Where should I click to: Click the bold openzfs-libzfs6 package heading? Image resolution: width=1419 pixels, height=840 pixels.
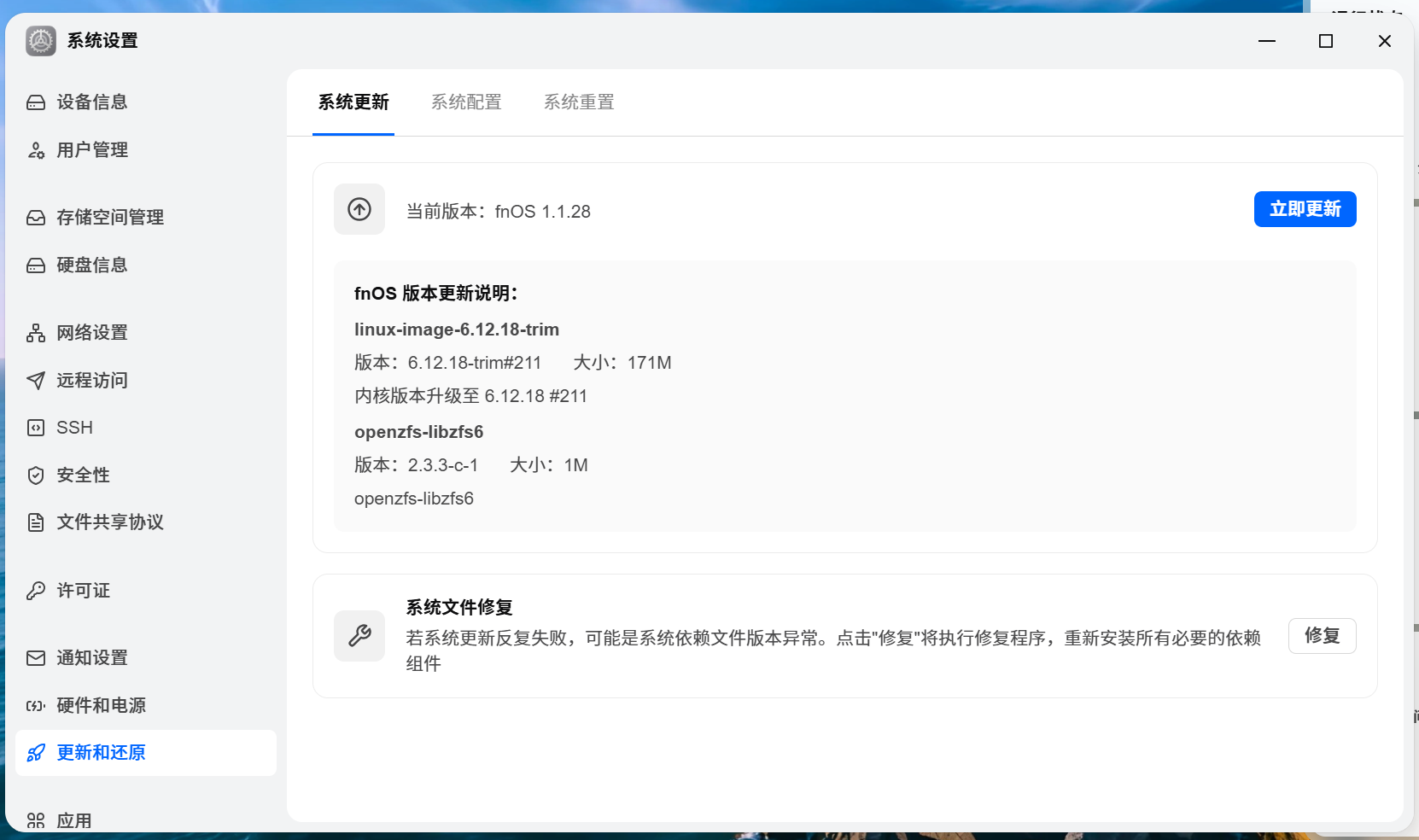pos(419,432)
